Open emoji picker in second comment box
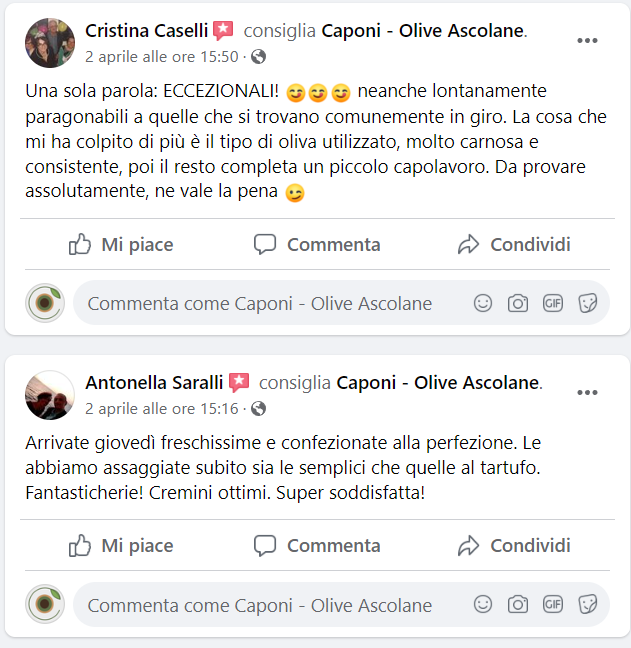631x648 pixels. pyautogui.click(x=483, y=605)
